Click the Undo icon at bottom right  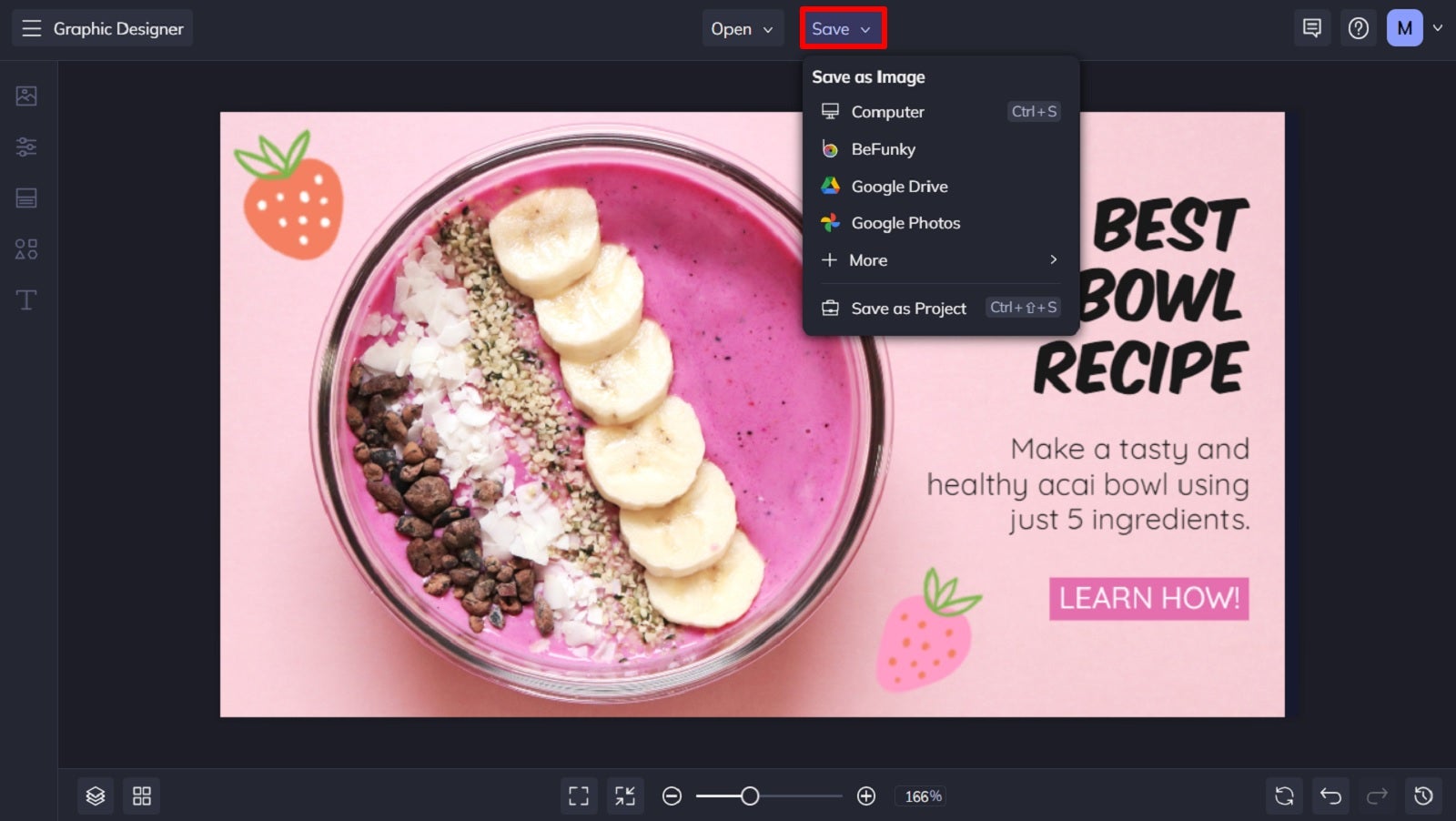click(1330, 795)
